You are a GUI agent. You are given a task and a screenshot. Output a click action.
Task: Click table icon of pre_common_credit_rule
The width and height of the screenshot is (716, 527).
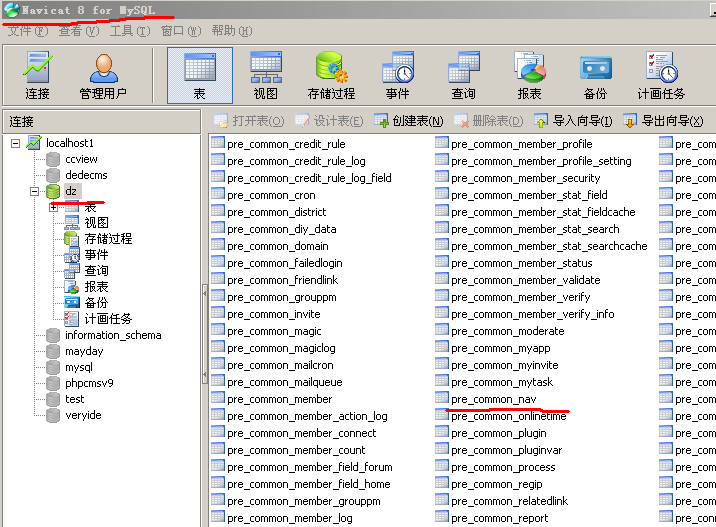coord(218,143)
